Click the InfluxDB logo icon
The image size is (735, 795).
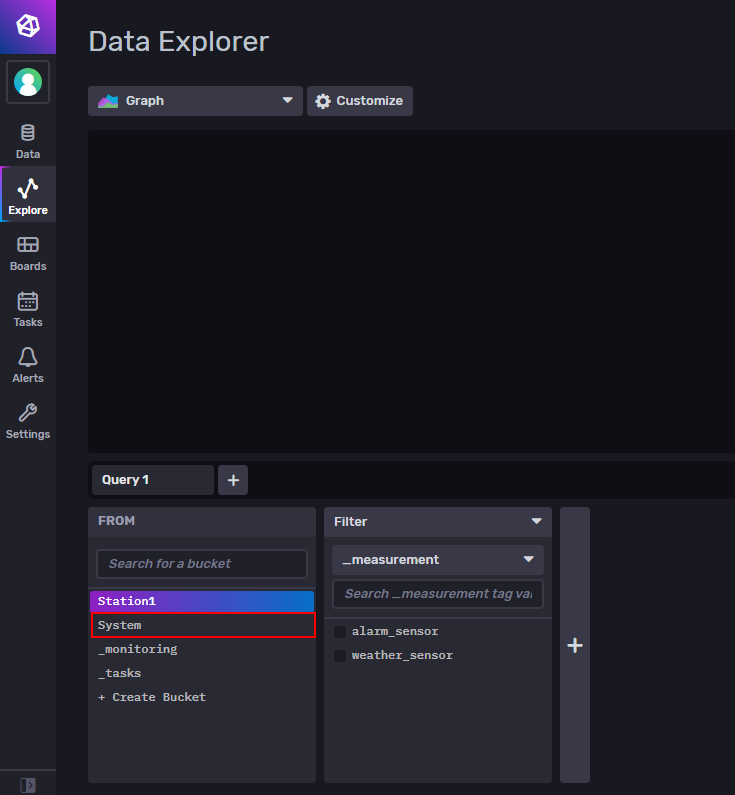click(x=28, y=26)
